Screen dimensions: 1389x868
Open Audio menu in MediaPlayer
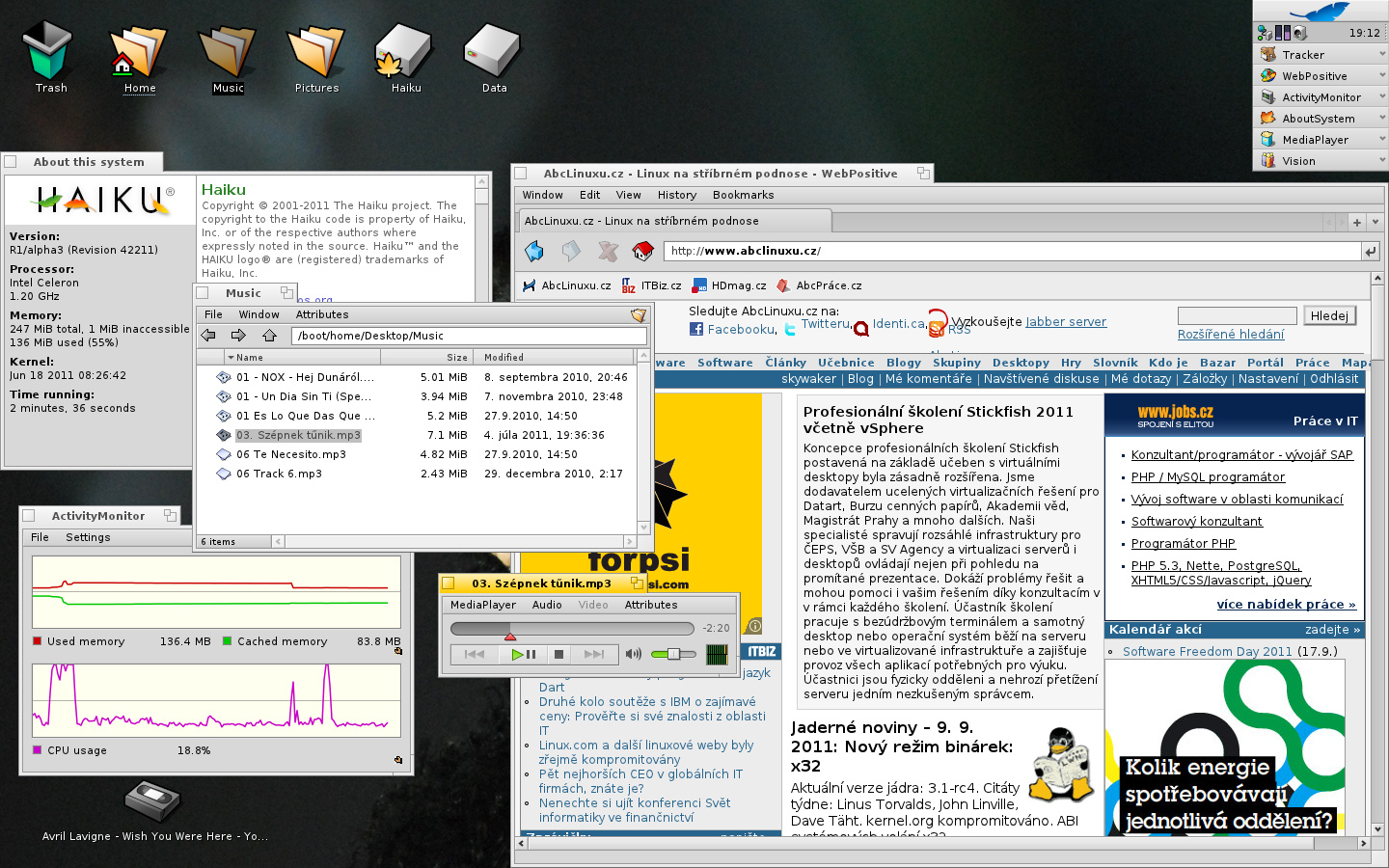coord(547,605)
